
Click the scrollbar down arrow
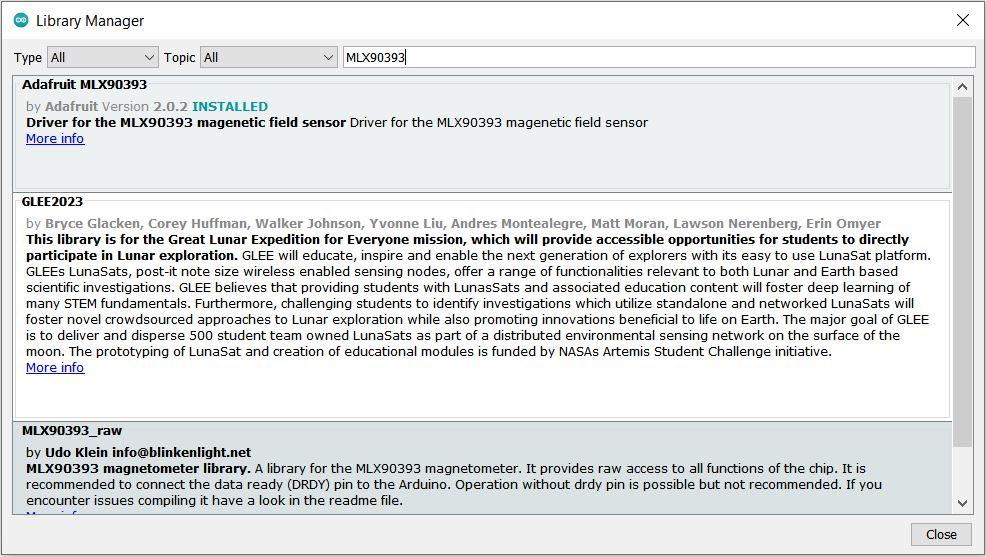962,503
